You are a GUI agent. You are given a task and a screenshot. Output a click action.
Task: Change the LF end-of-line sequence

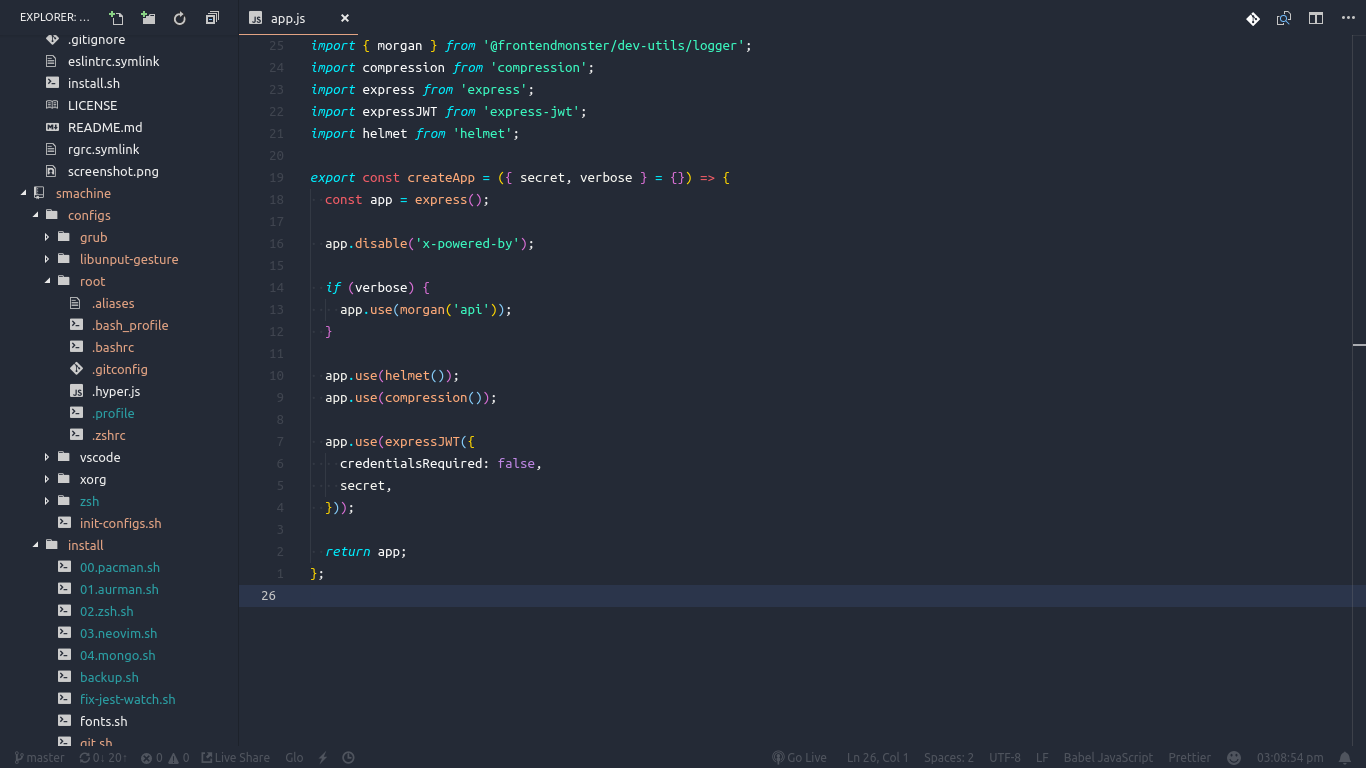1042,758
